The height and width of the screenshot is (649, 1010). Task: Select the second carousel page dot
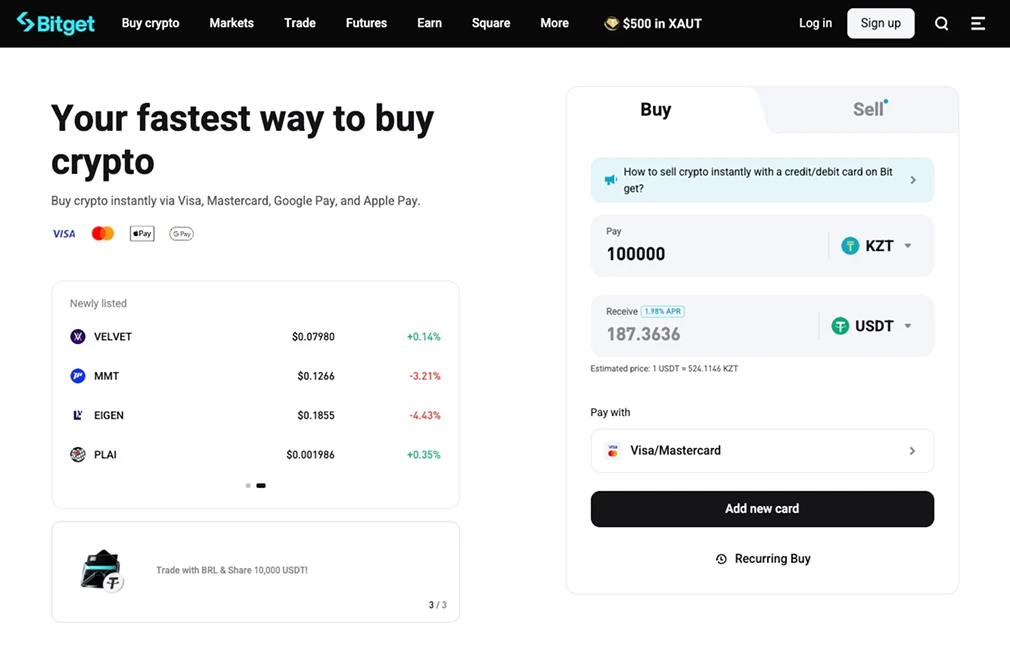[261, 485]
